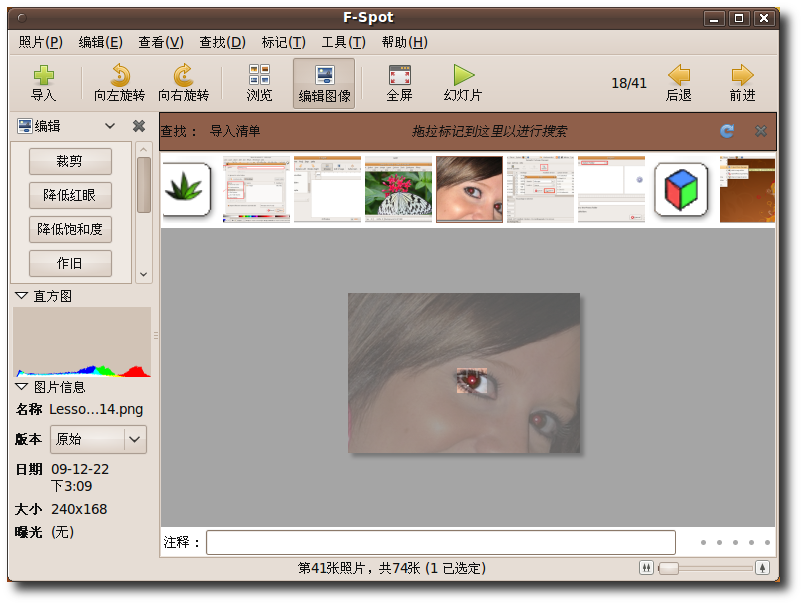Click the red-eye selection on the photo
The height and width of the screenshot is (605, 803).
coord(472,381)
